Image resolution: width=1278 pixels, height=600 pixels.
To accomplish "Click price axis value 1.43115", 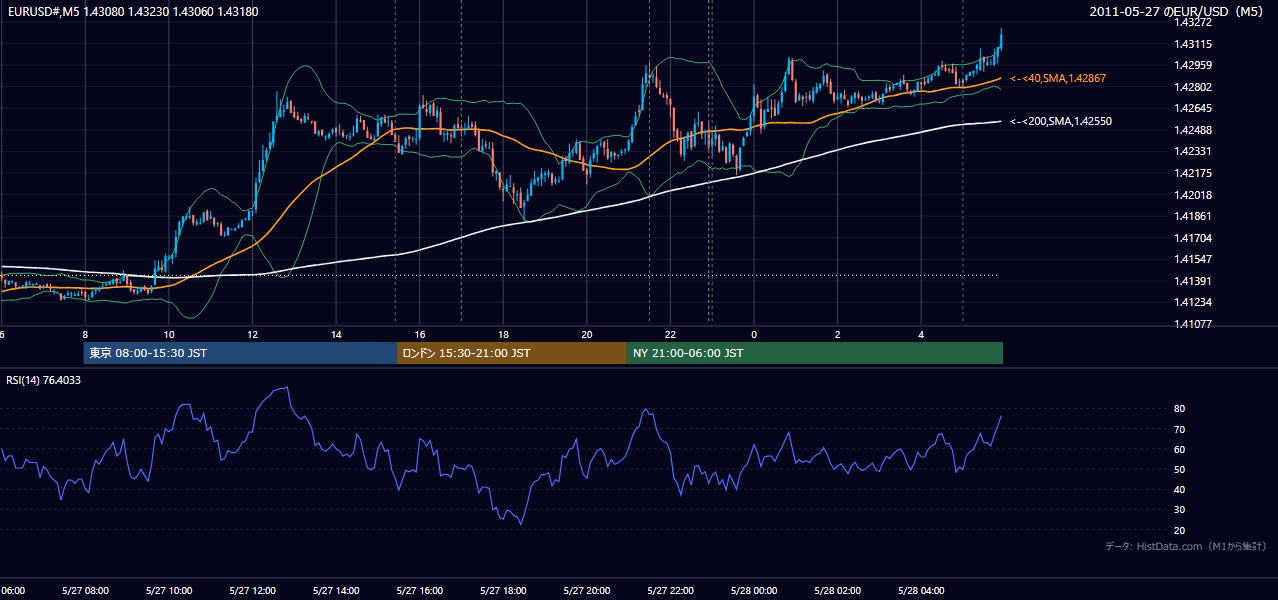I will click(1193, 44).
